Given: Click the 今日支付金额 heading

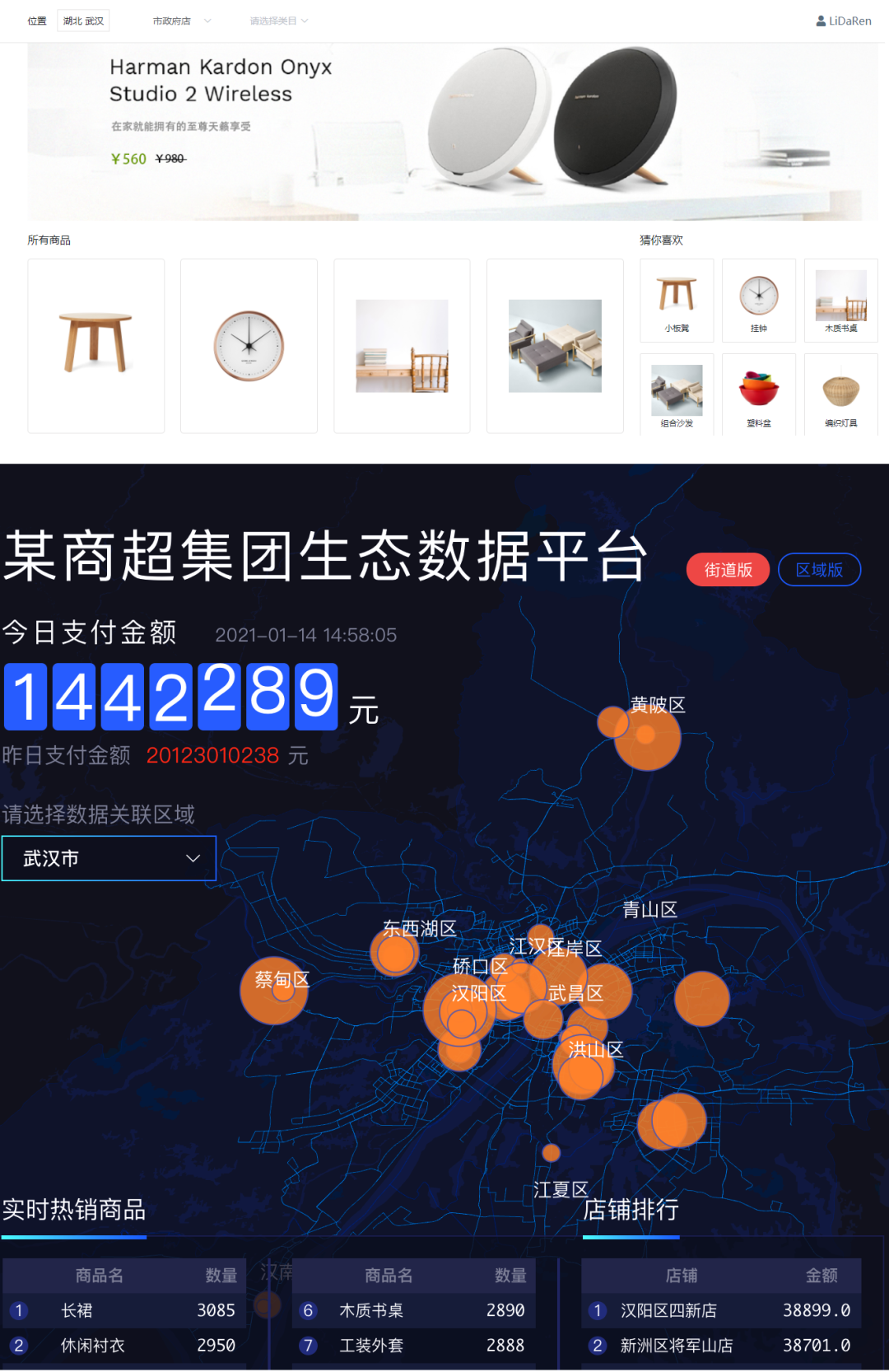Looking at the screenshot, I should pyautogui.click(x=90, y=632).
